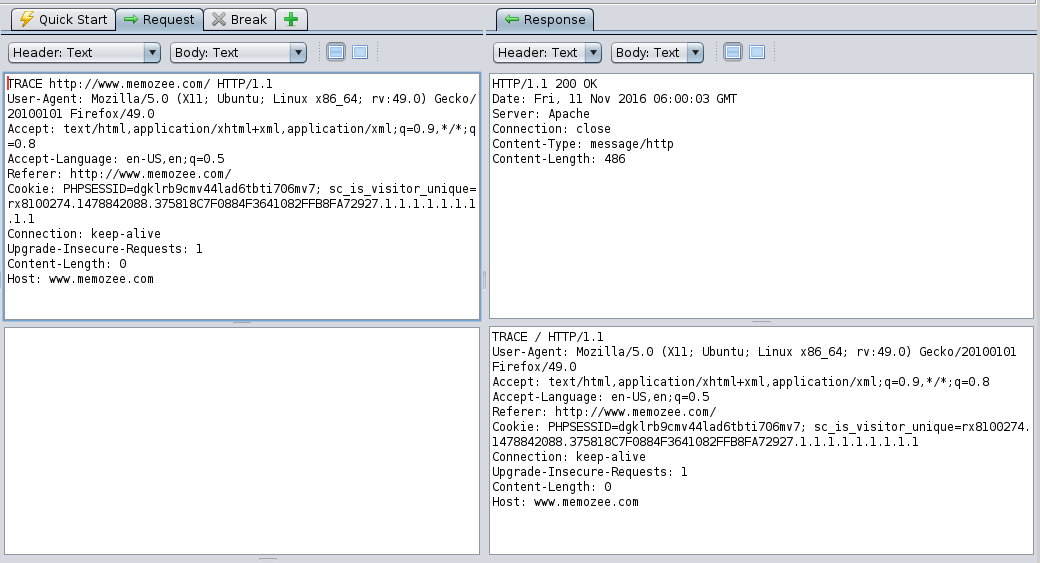Click the empty request body text area
The width and height of the screenshot is (1040, 563).
coord(242,440)
